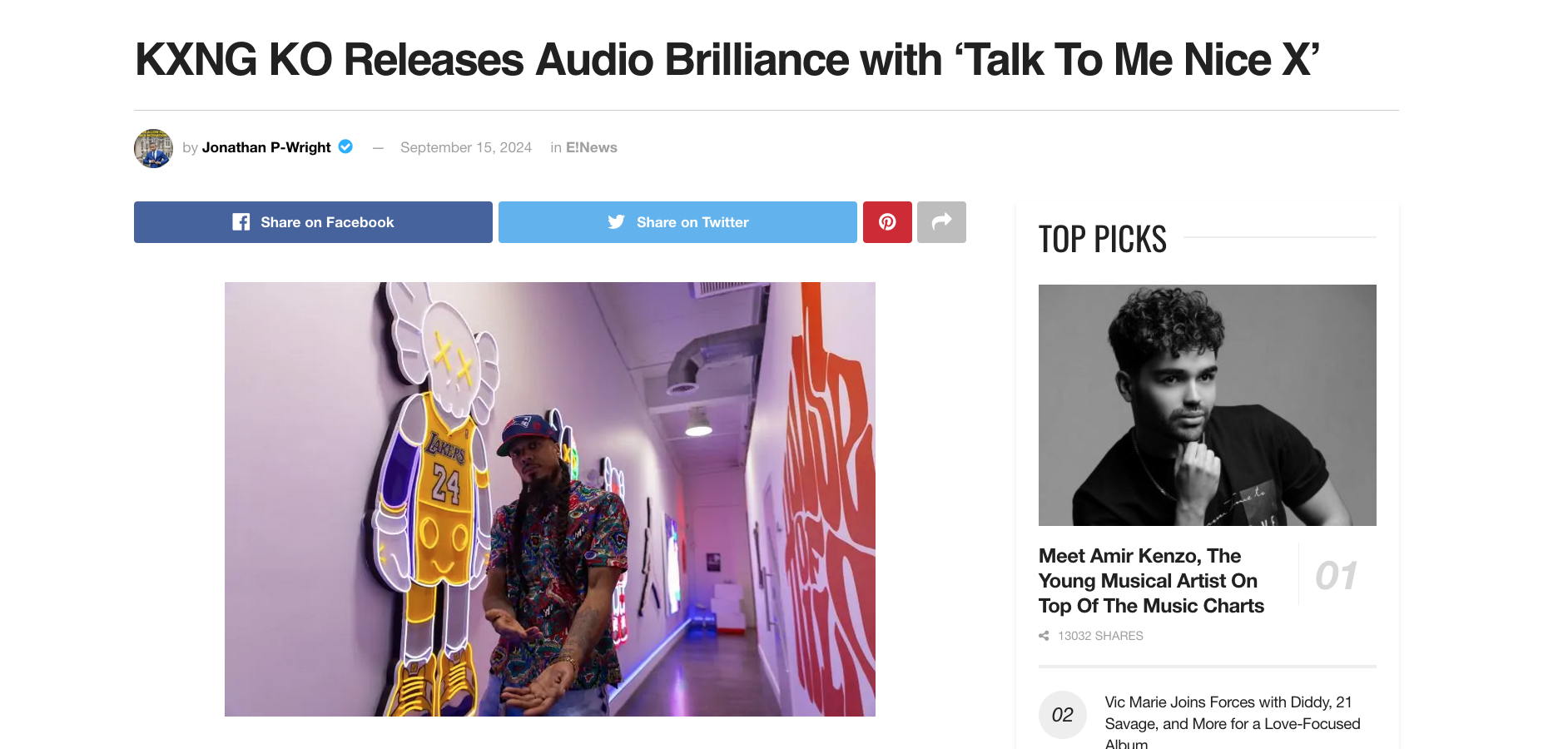Pin article with Pinterest icon
This screenshot has height=749, width=1568.
click(x=887, y=222)
